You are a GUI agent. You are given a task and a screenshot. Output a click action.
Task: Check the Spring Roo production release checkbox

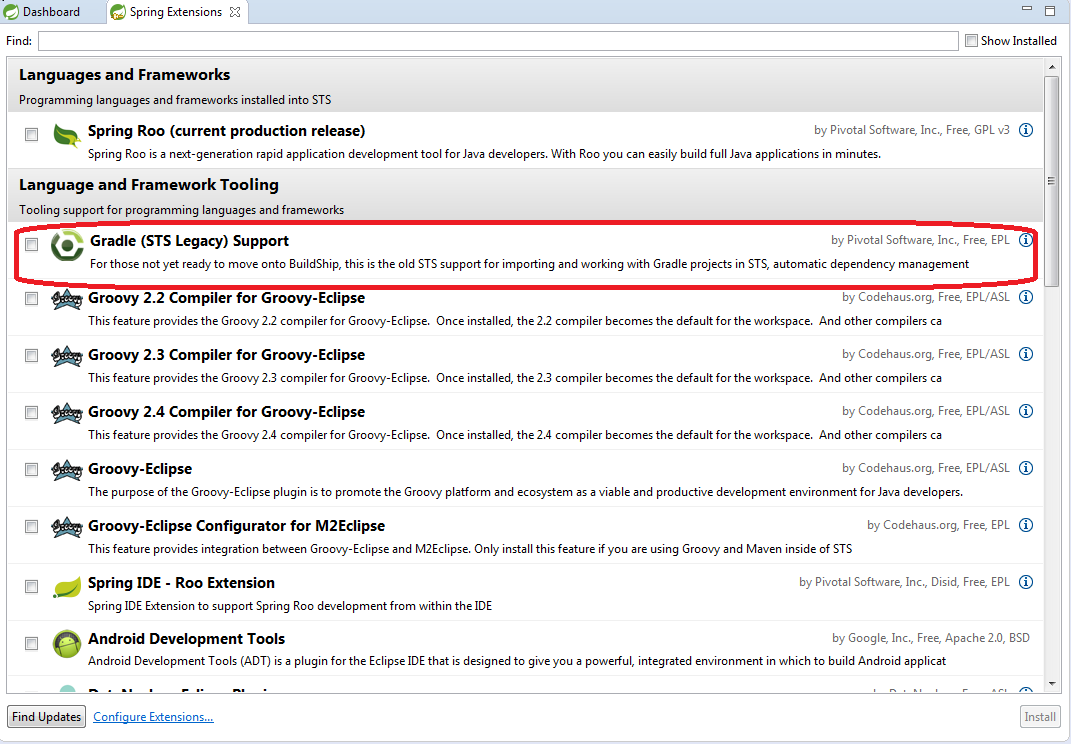pos(31,135)
